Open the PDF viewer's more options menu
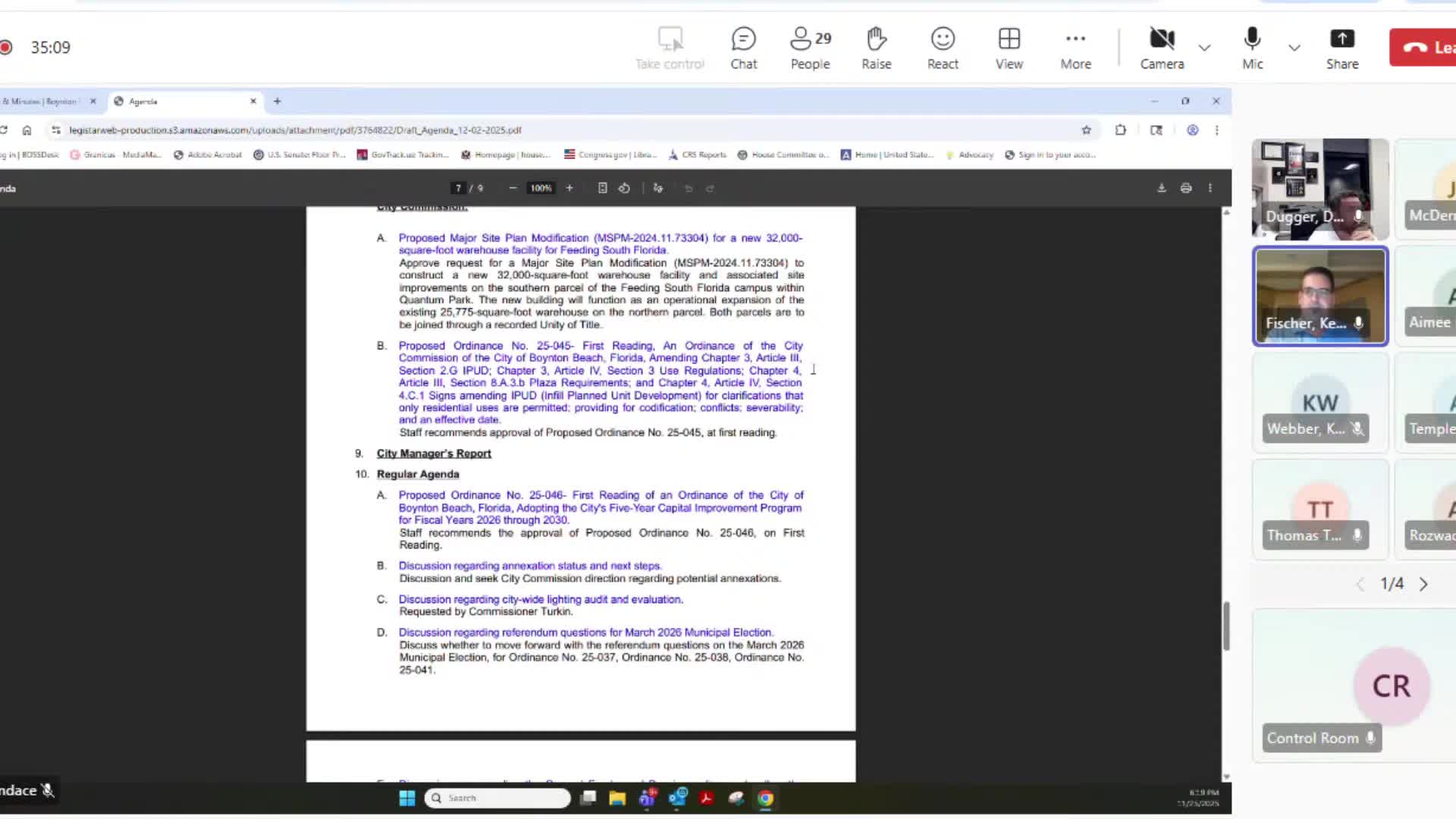1456x819 pixels. click(1210, 187)
